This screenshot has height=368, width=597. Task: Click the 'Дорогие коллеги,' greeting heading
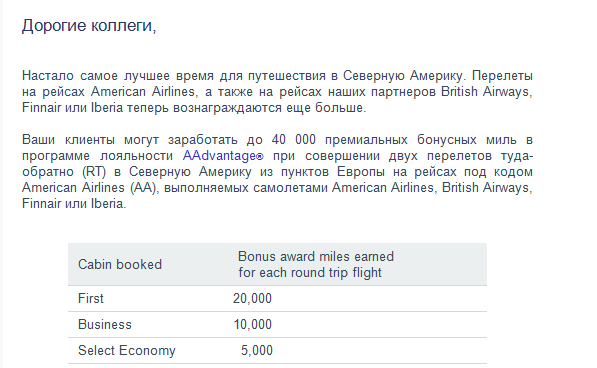tap(89, 26)
